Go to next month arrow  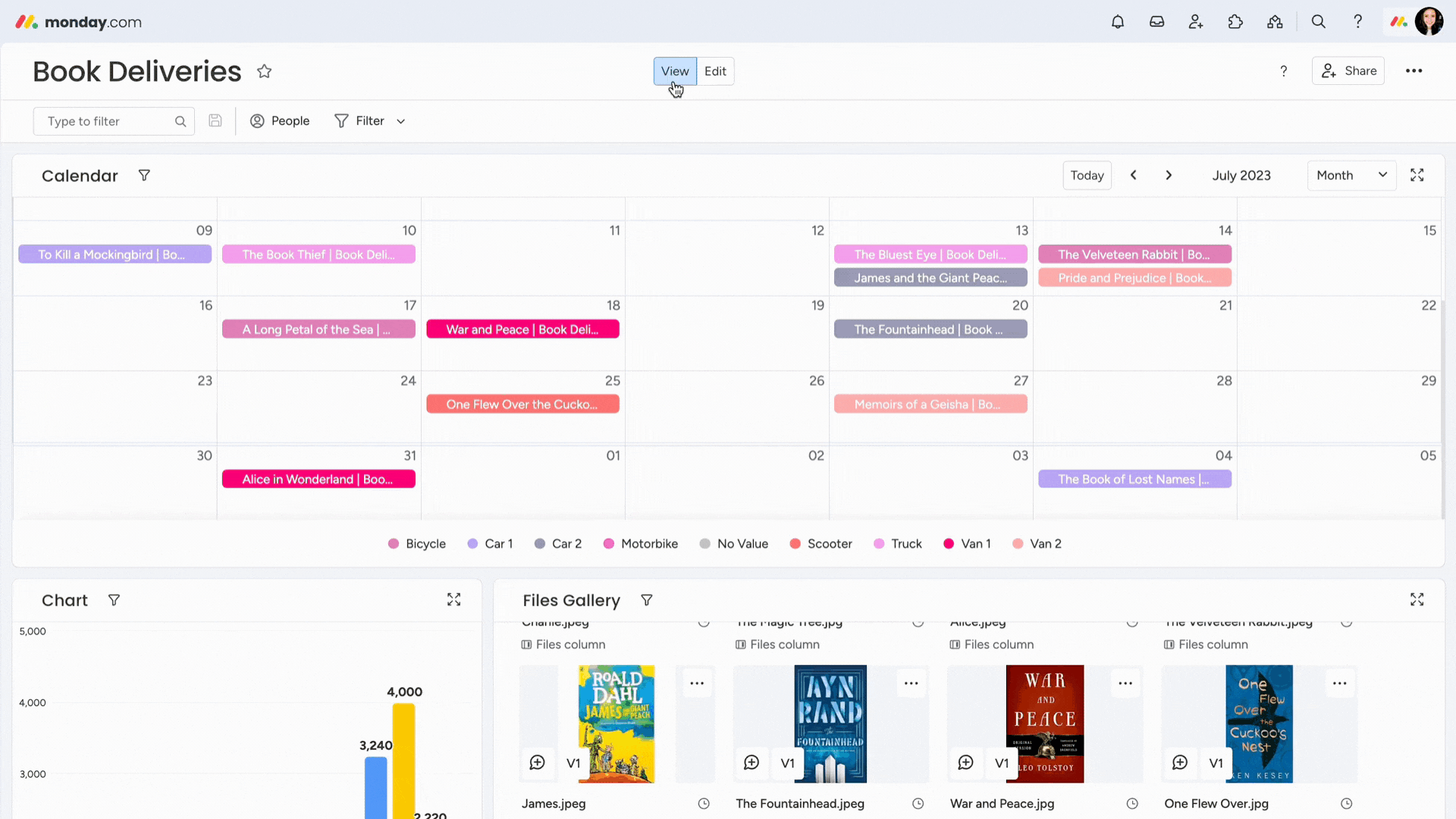pyautogui.click(x=1169, y=175)
